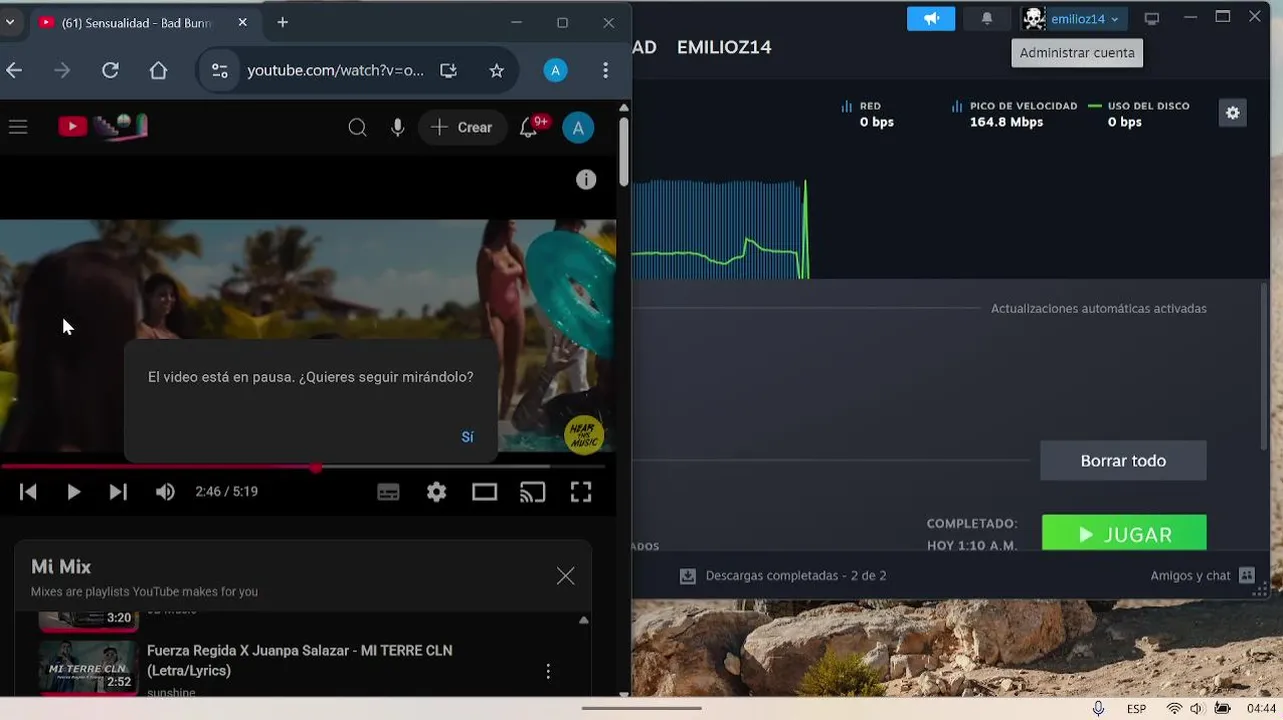Open Chrome home page
Screen dimensions: 1283x720
point(158,70)
